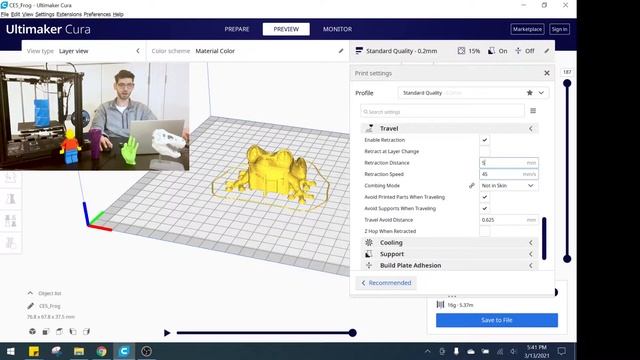640x360 pixels.
Task: Expand the Build Plate Adhesion section
Action: (x=531, y=265)
